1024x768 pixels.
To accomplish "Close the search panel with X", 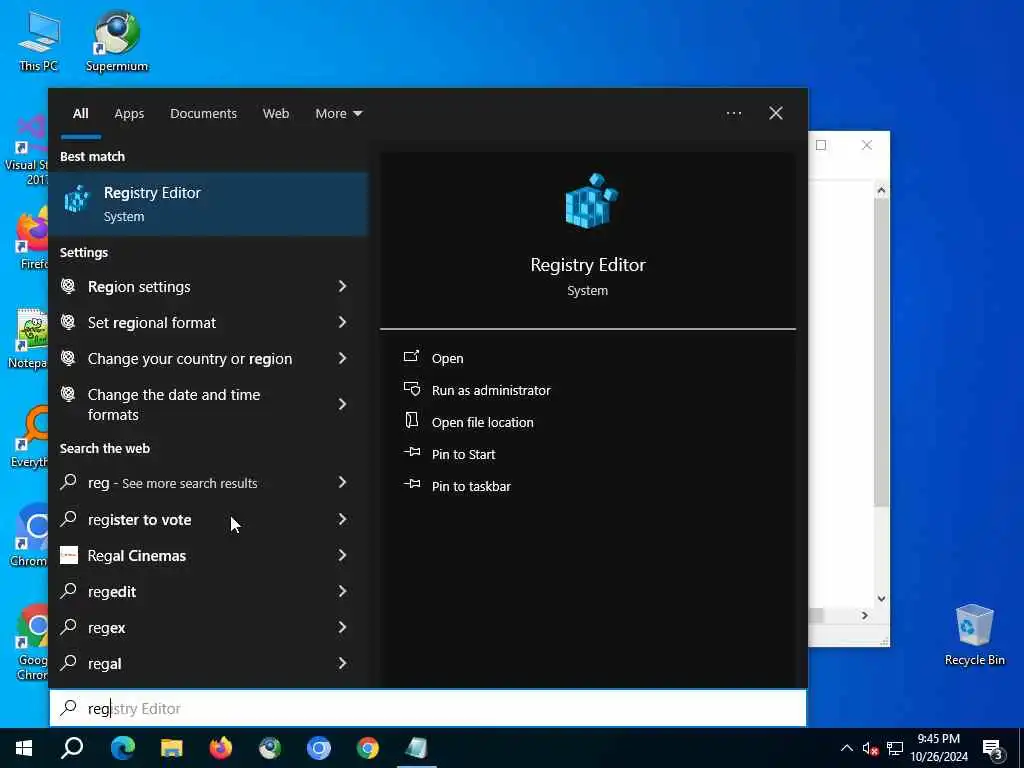I will [x=776, y=114].
